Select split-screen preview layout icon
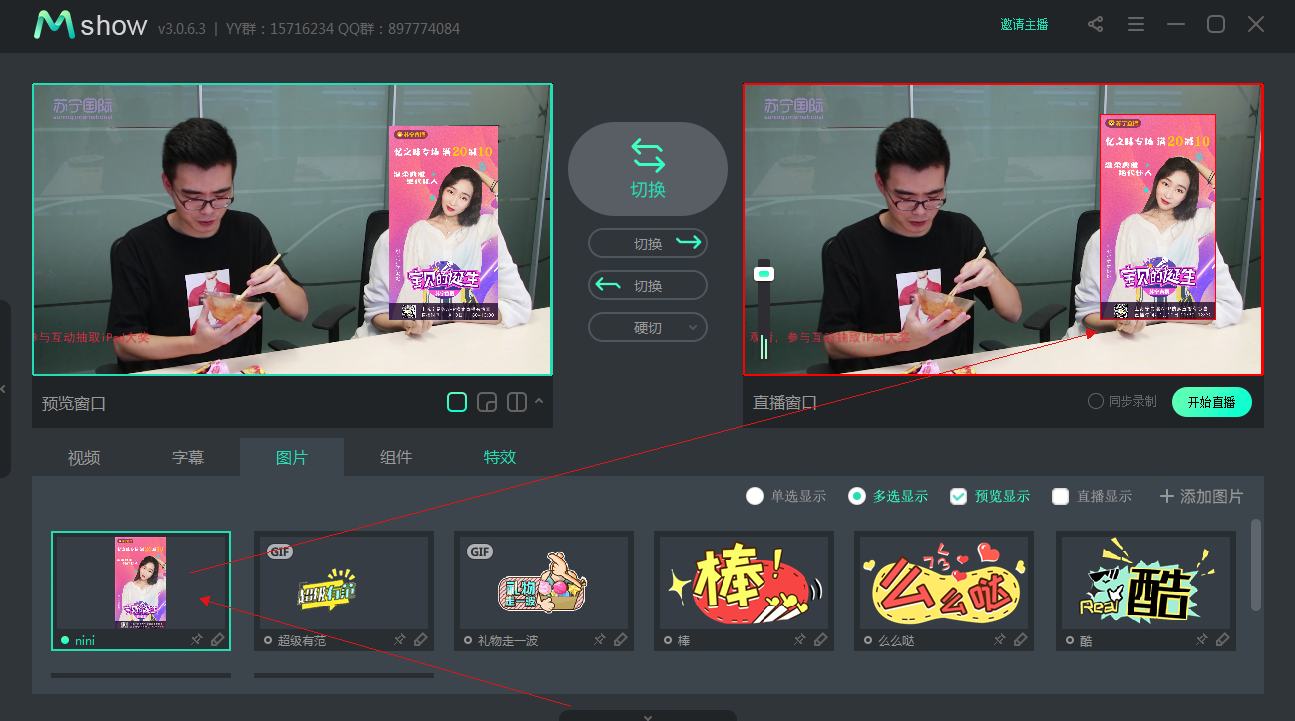1295x721 pixels. pyautogui.click(x=517, y=402)
